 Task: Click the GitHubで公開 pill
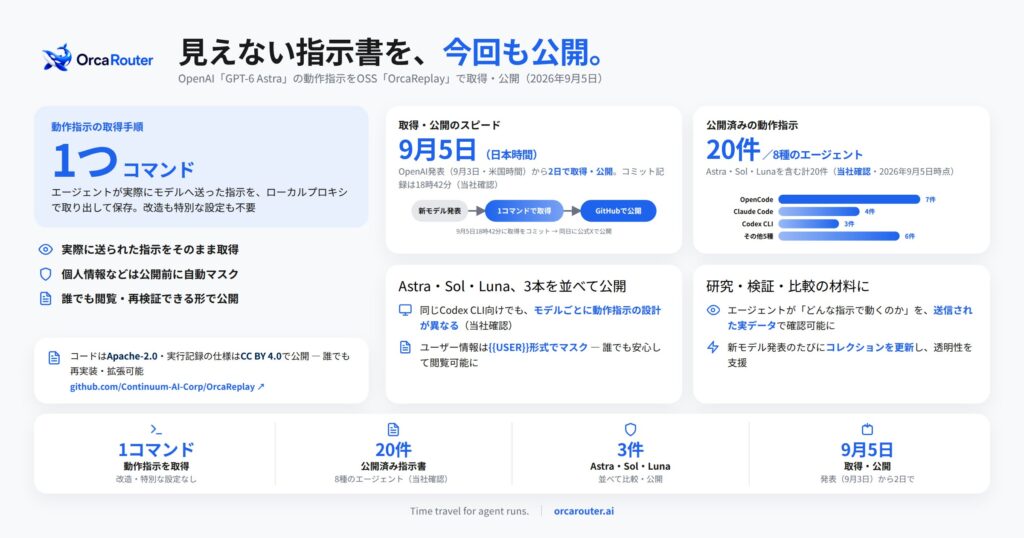pyautogui.click(x=618, y=211)
